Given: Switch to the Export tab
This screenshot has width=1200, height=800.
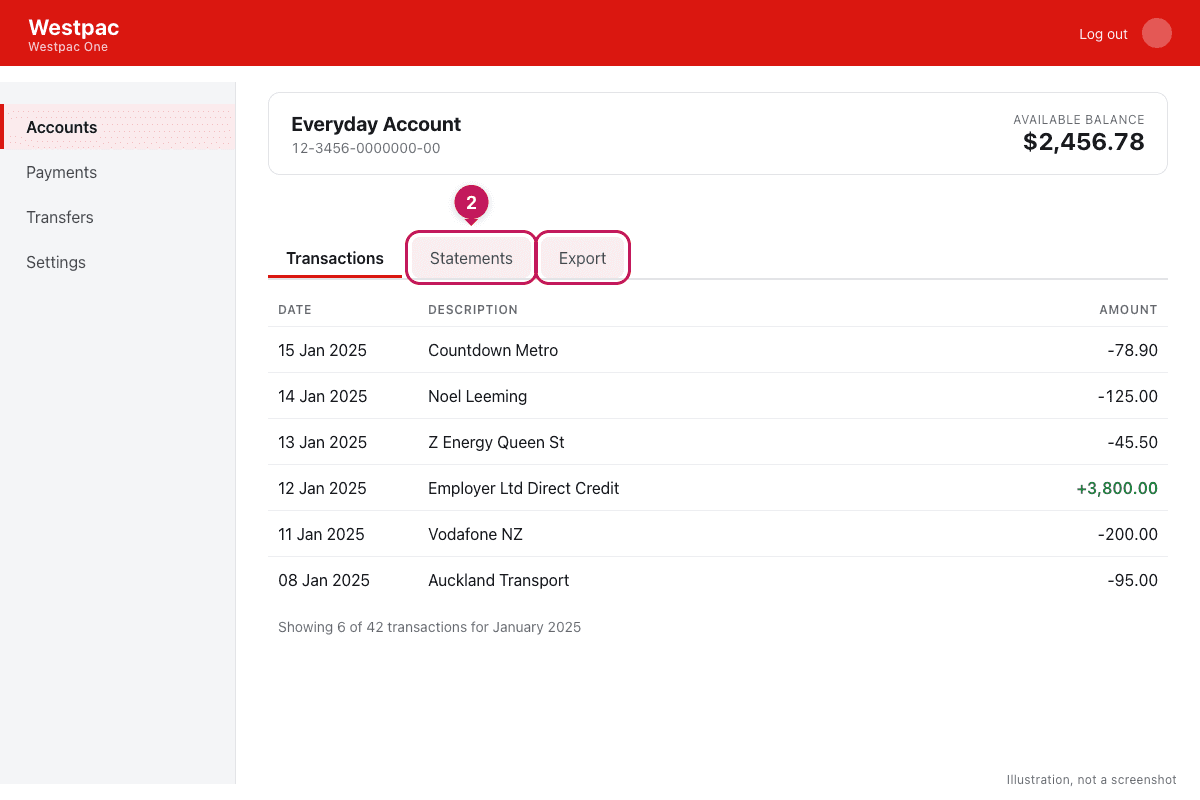Looking at the screenshot, I should pyautogui.click(x=583, y=258).
